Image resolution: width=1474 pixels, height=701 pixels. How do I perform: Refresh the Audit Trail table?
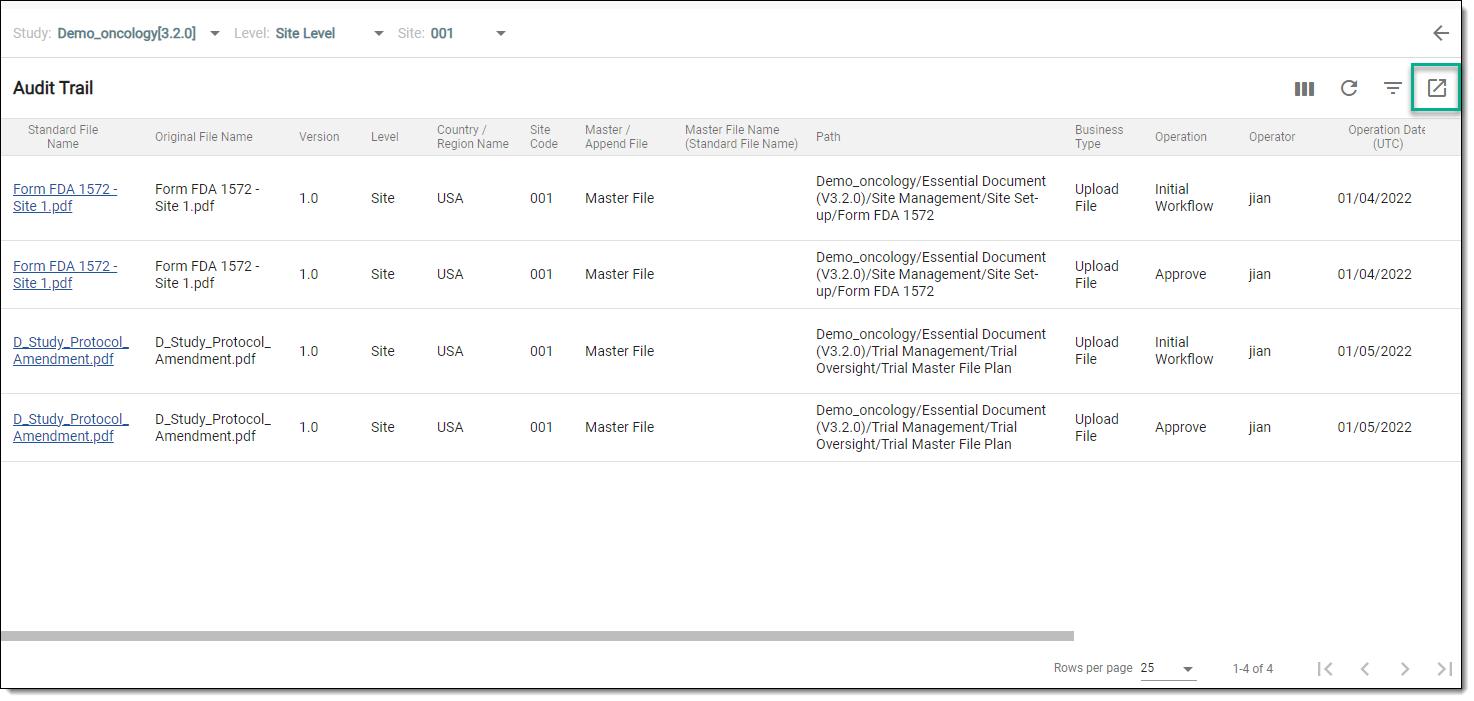click(x=1349, y=88)
